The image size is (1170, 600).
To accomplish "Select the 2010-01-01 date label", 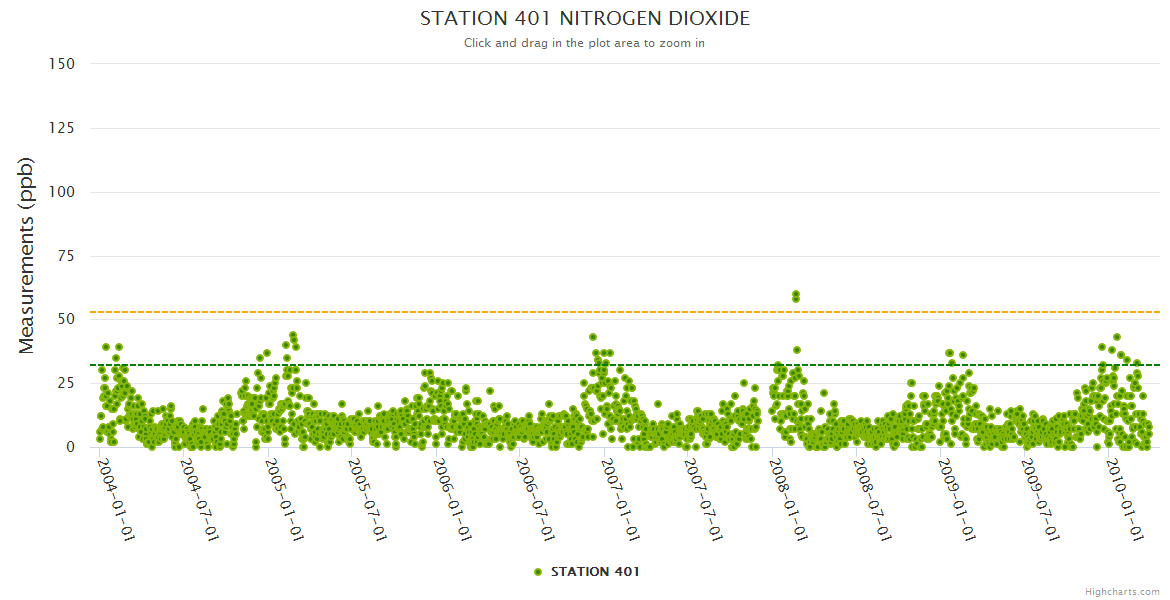I will click(1125, 499).
